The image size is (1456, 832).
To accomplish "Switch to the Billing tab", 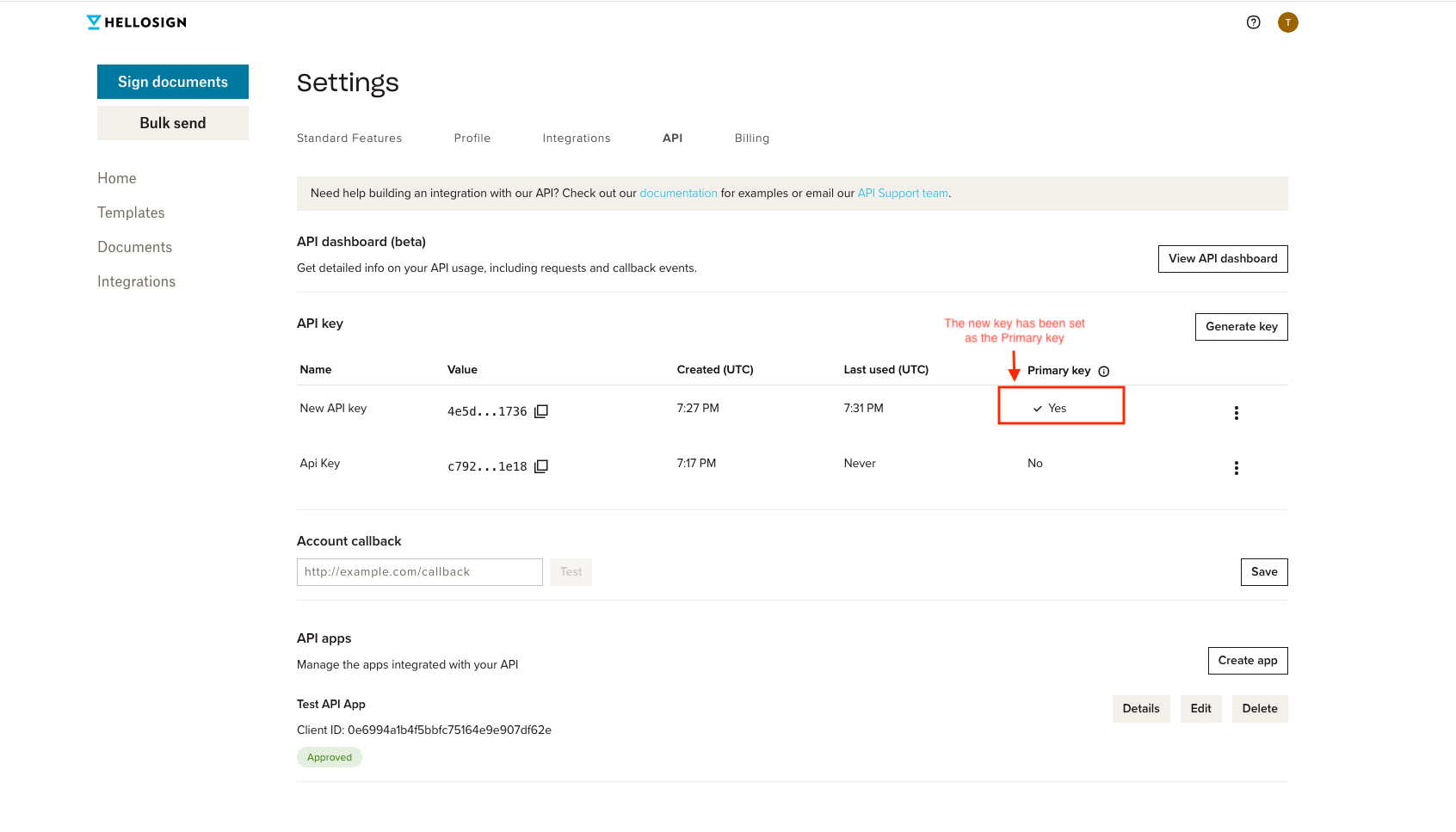I will [751, 138].
